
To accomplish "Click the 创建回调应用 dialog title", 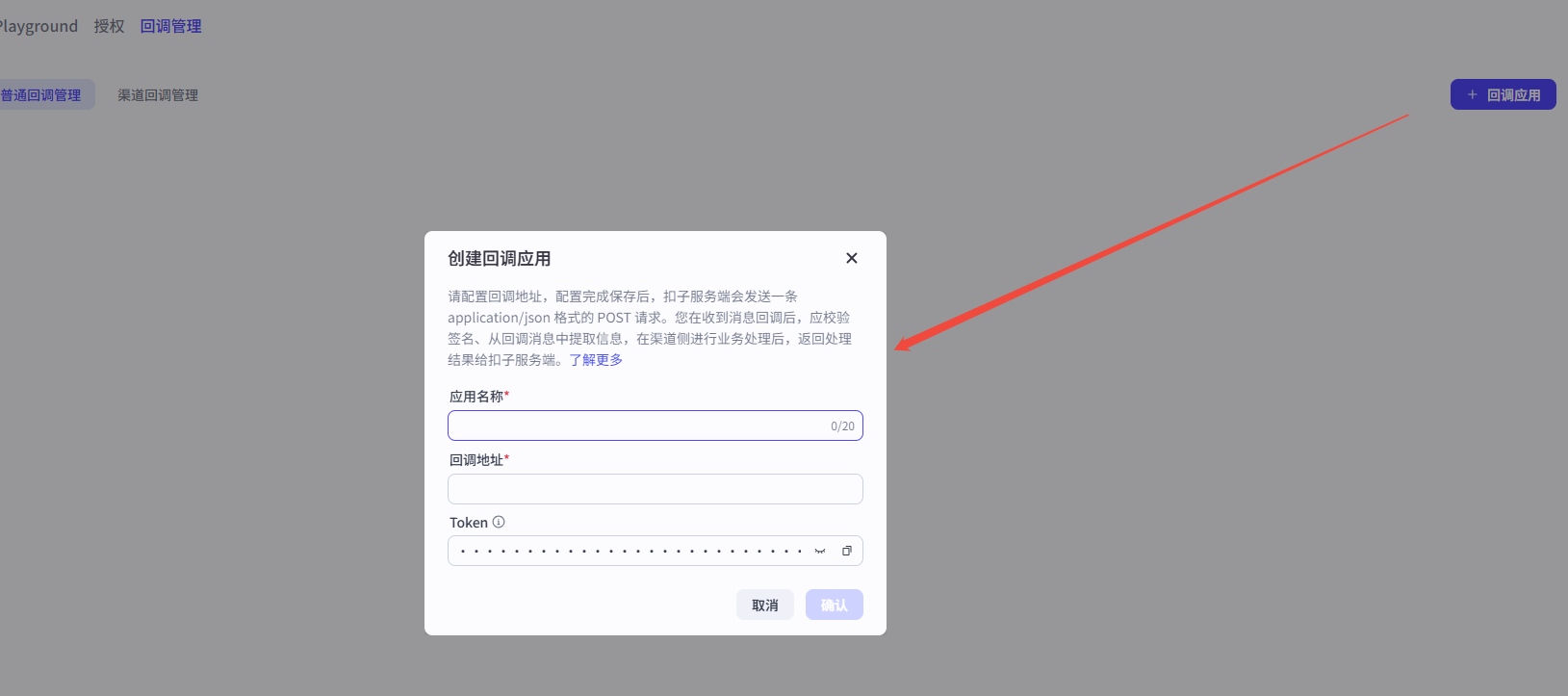I will (500, 258).
